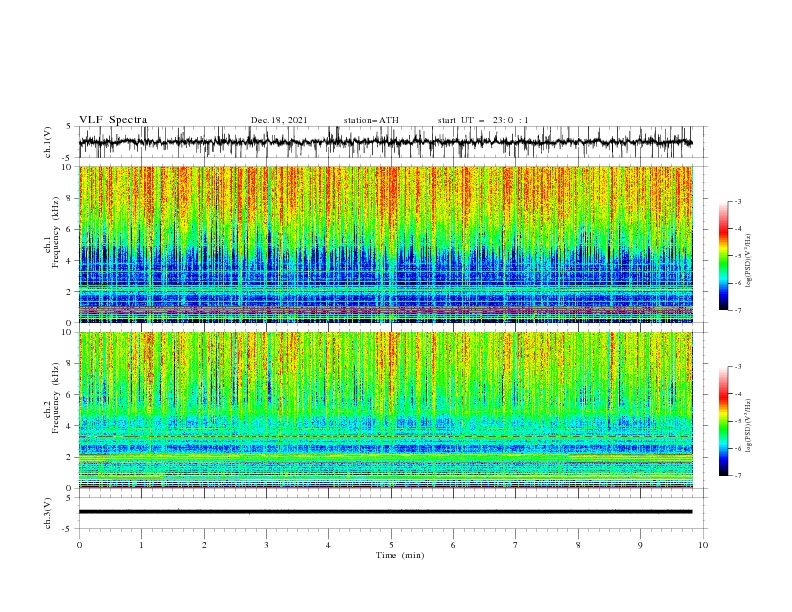Click the ch.3 voltage waveform black band
The image size is (792, 612).
click(386, 512)
